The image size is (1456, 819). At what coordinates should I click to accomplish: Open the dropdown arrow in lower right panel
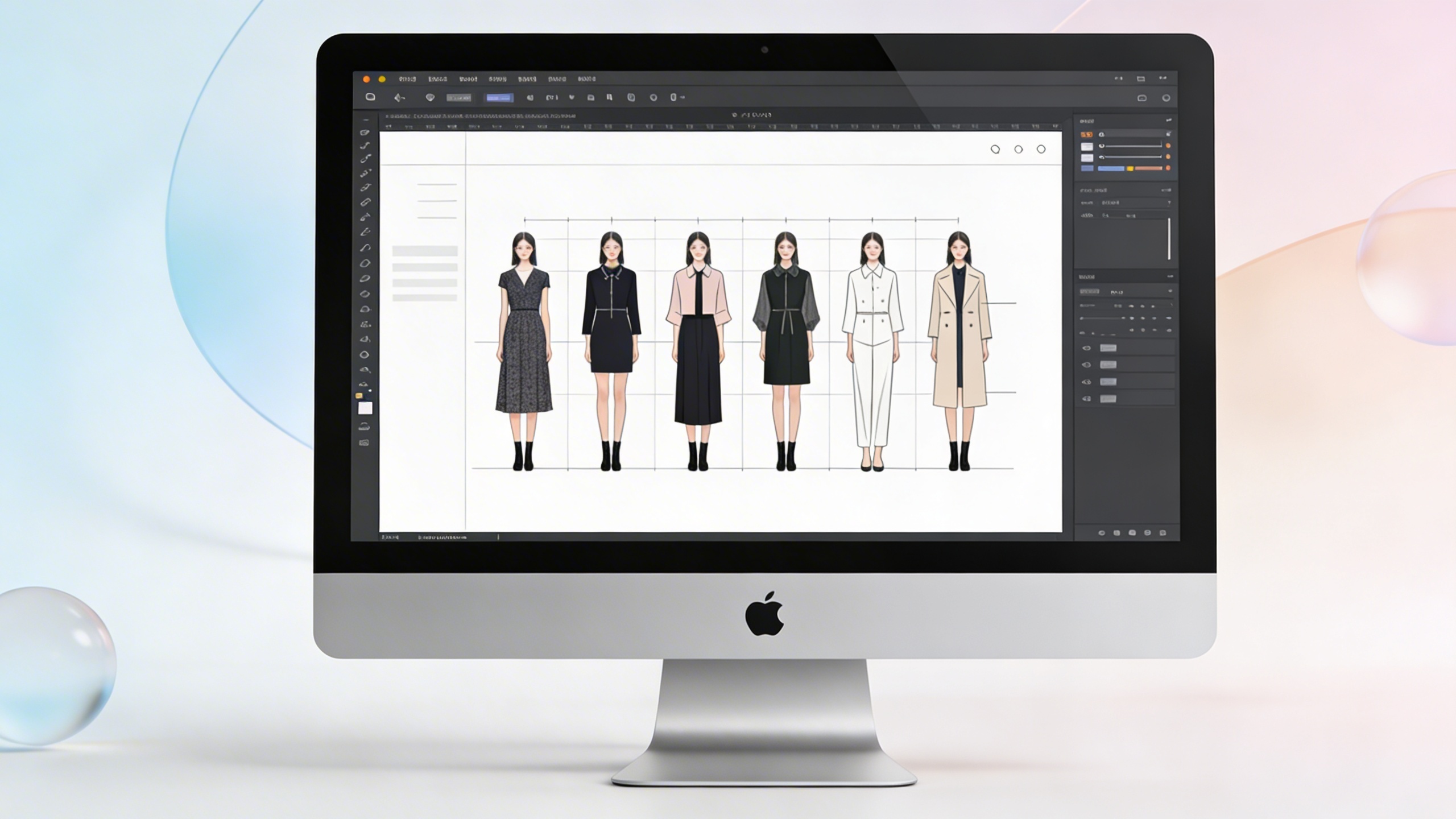pos(1170,291)
